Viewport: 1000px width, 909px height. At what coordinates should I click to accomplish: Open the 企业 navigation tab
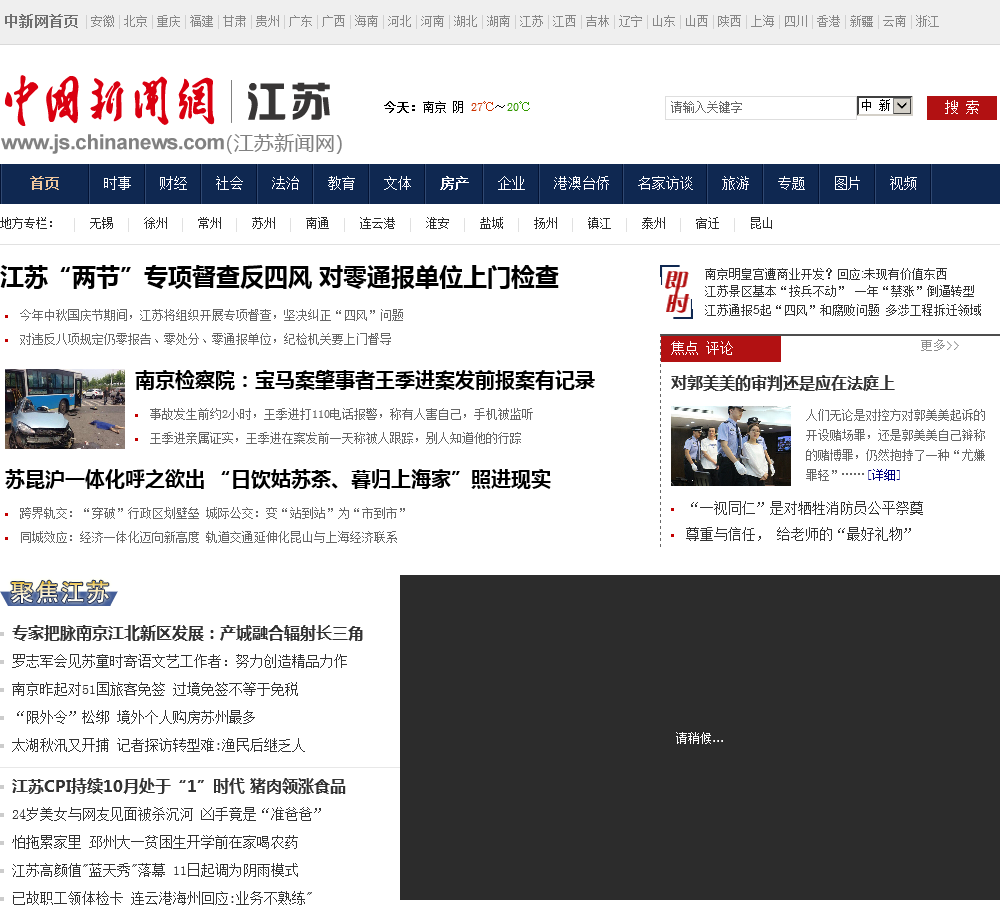[x=511, y=184]
